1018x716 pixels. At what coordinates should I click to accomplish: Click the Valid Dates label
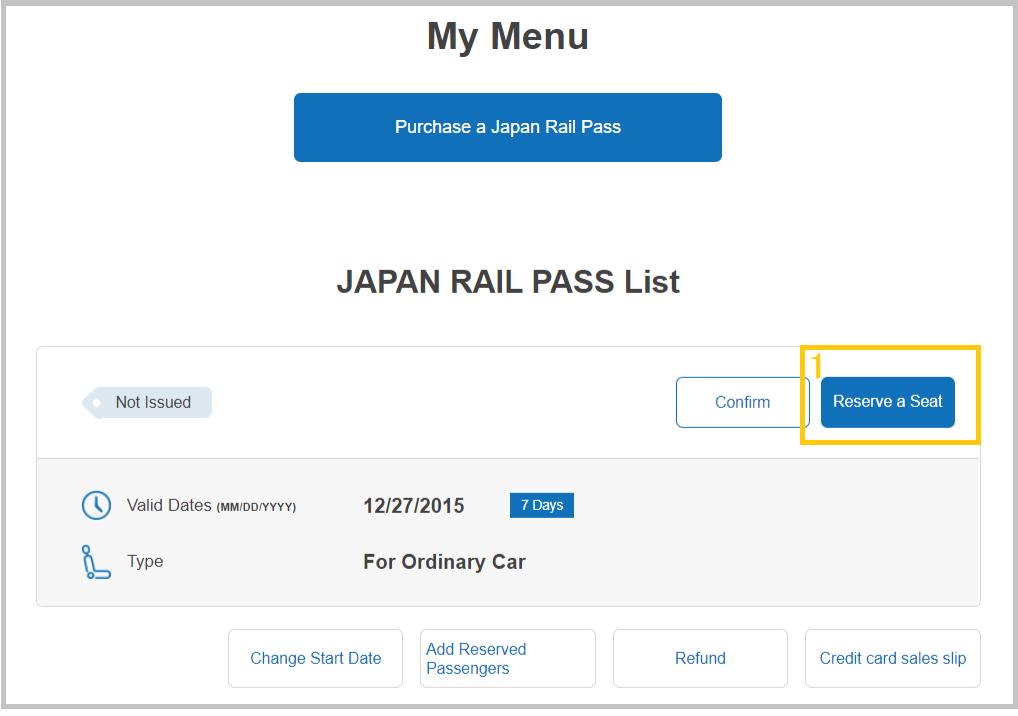point(211,506)
